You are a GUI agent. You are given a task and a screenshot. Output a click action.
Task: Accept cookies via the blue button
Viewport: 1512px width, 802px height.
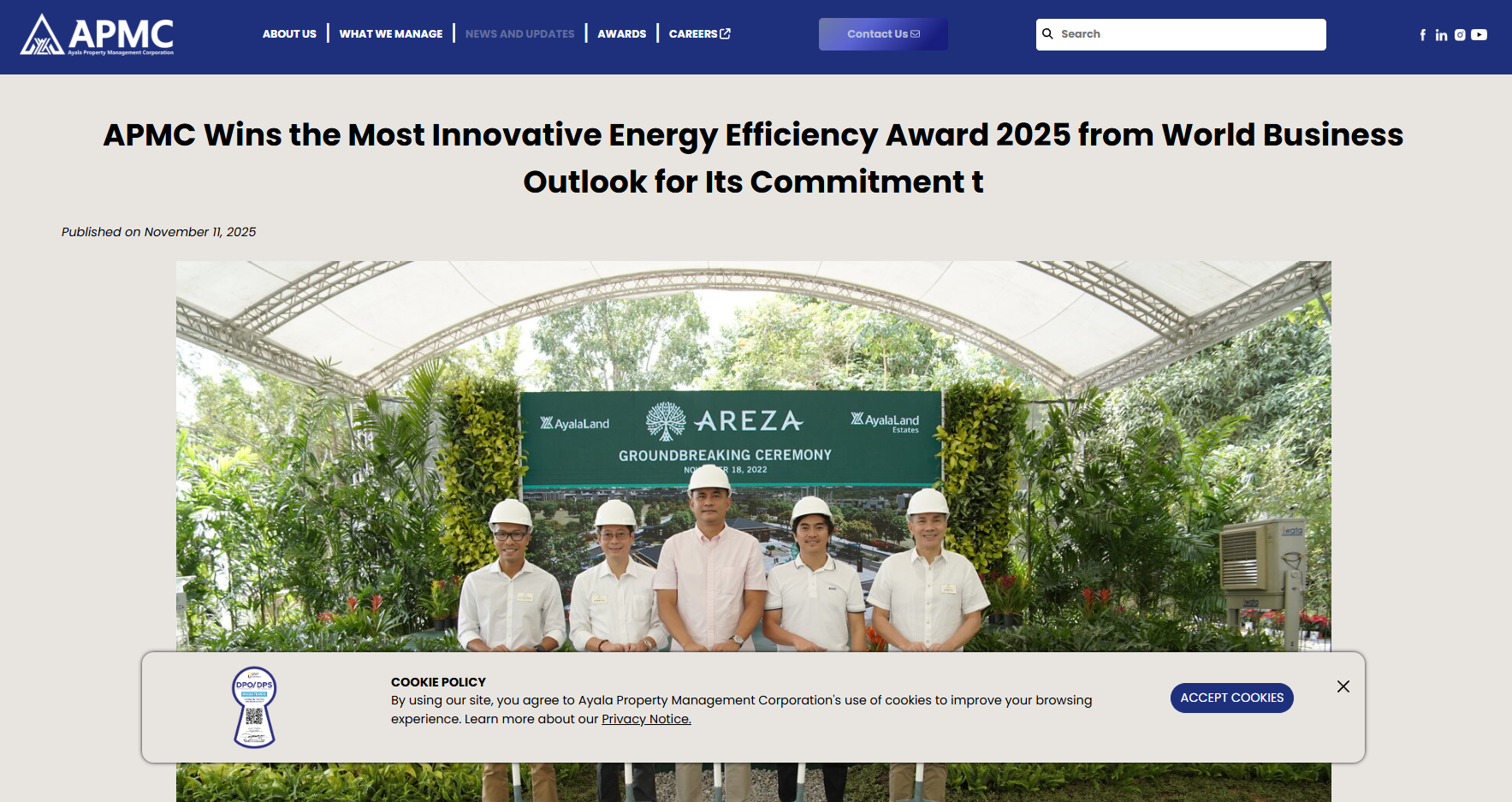pyautogui.click(x=1231, y=698)
